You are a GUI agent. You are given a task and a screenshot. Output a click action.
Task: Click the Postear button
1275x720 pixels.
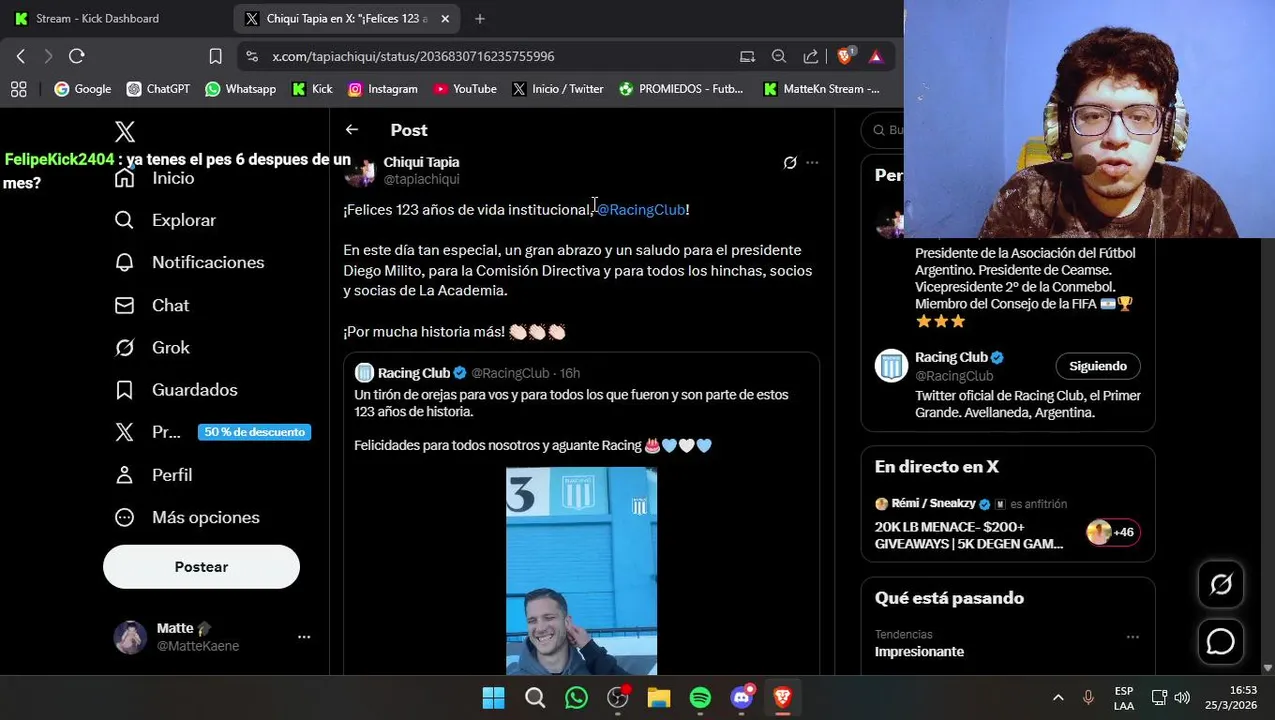click(201, 567)
